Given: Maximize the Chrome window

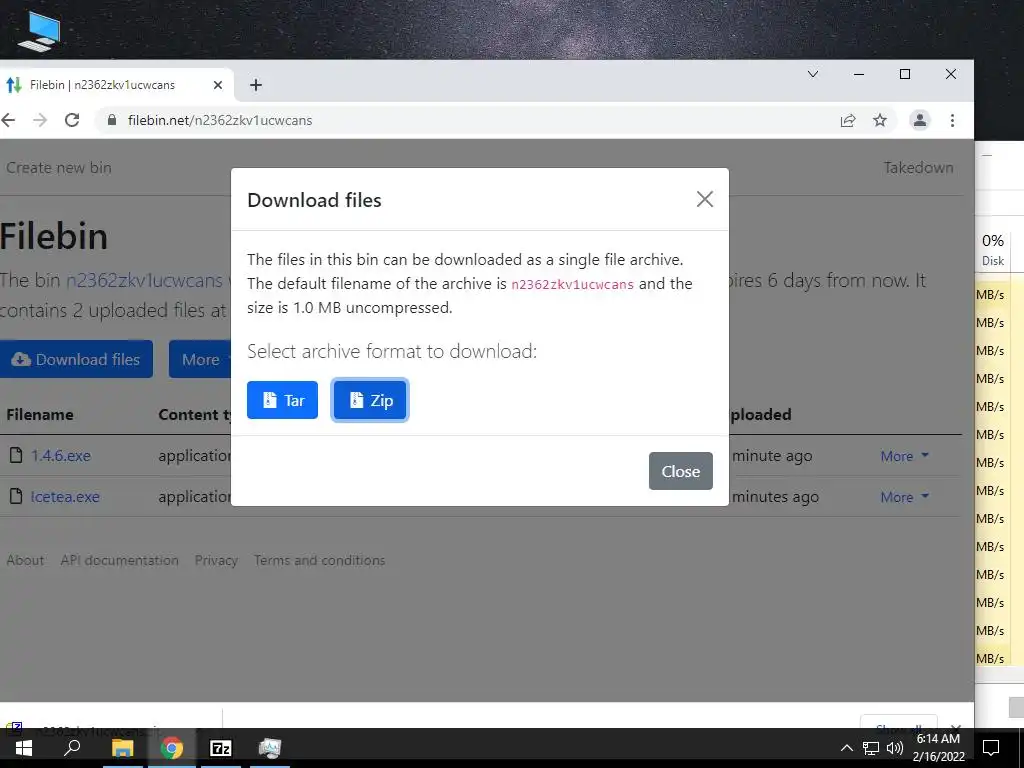Looking at the screenshot, I should [x=904, y=74].
